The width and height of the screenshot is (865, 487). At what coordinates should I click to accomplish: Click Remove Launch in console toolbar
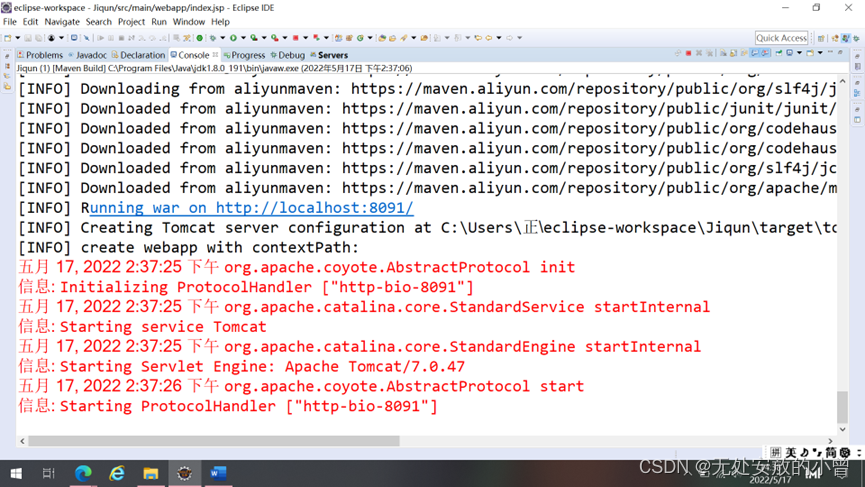coord(698,53)
